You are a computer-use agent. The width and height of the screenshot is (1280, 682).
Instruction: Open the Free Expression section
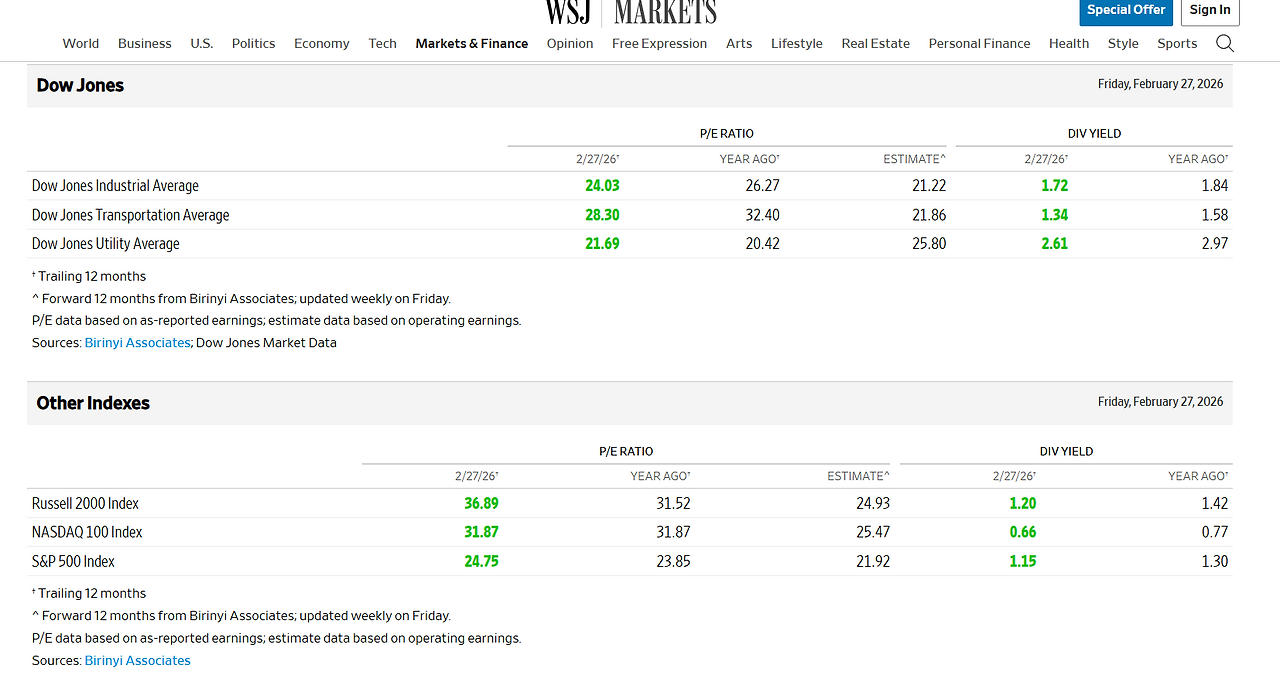[x=660, y=43]
